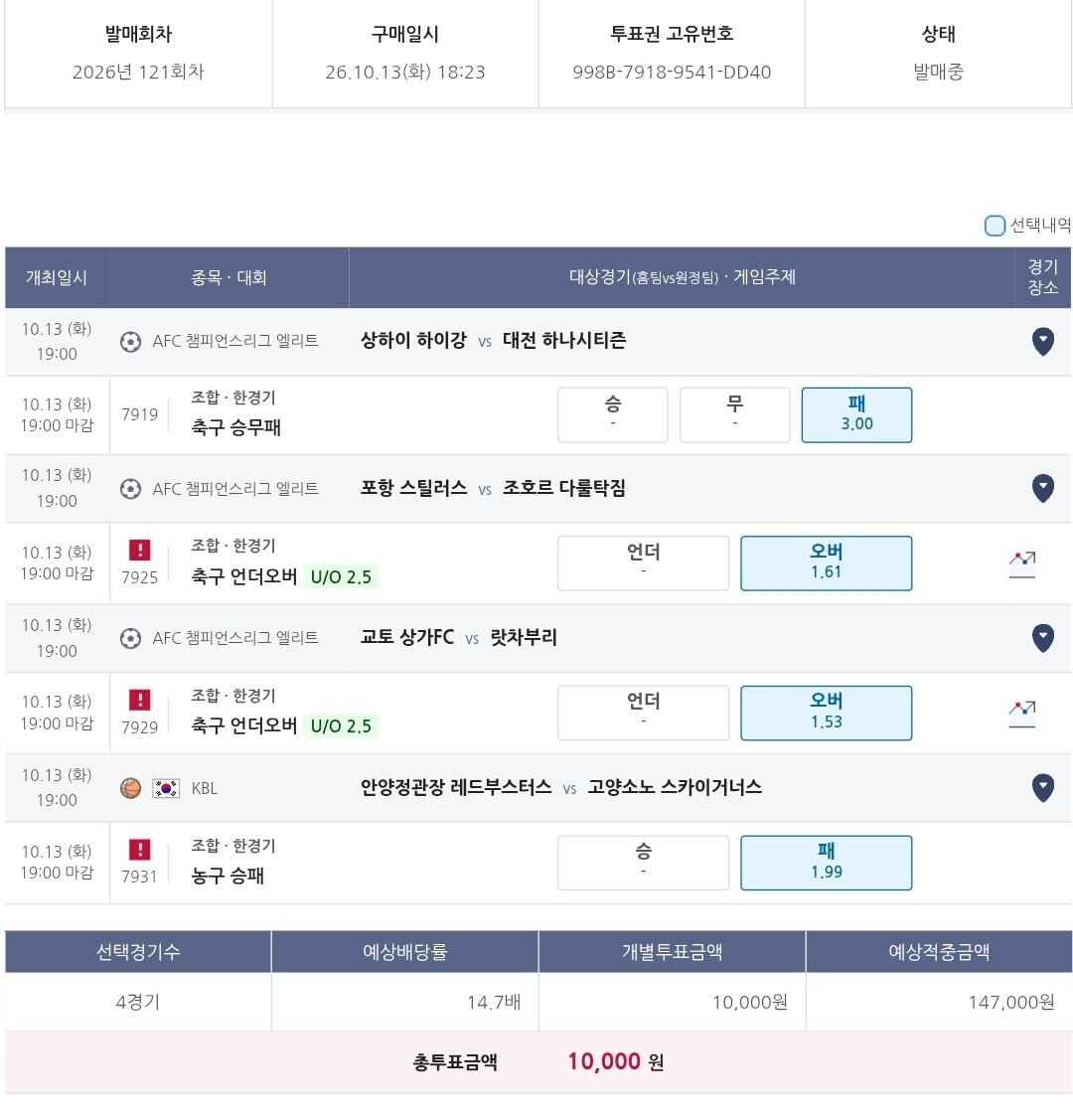Select 패 3.00 for game 7919

coord(856,415)
